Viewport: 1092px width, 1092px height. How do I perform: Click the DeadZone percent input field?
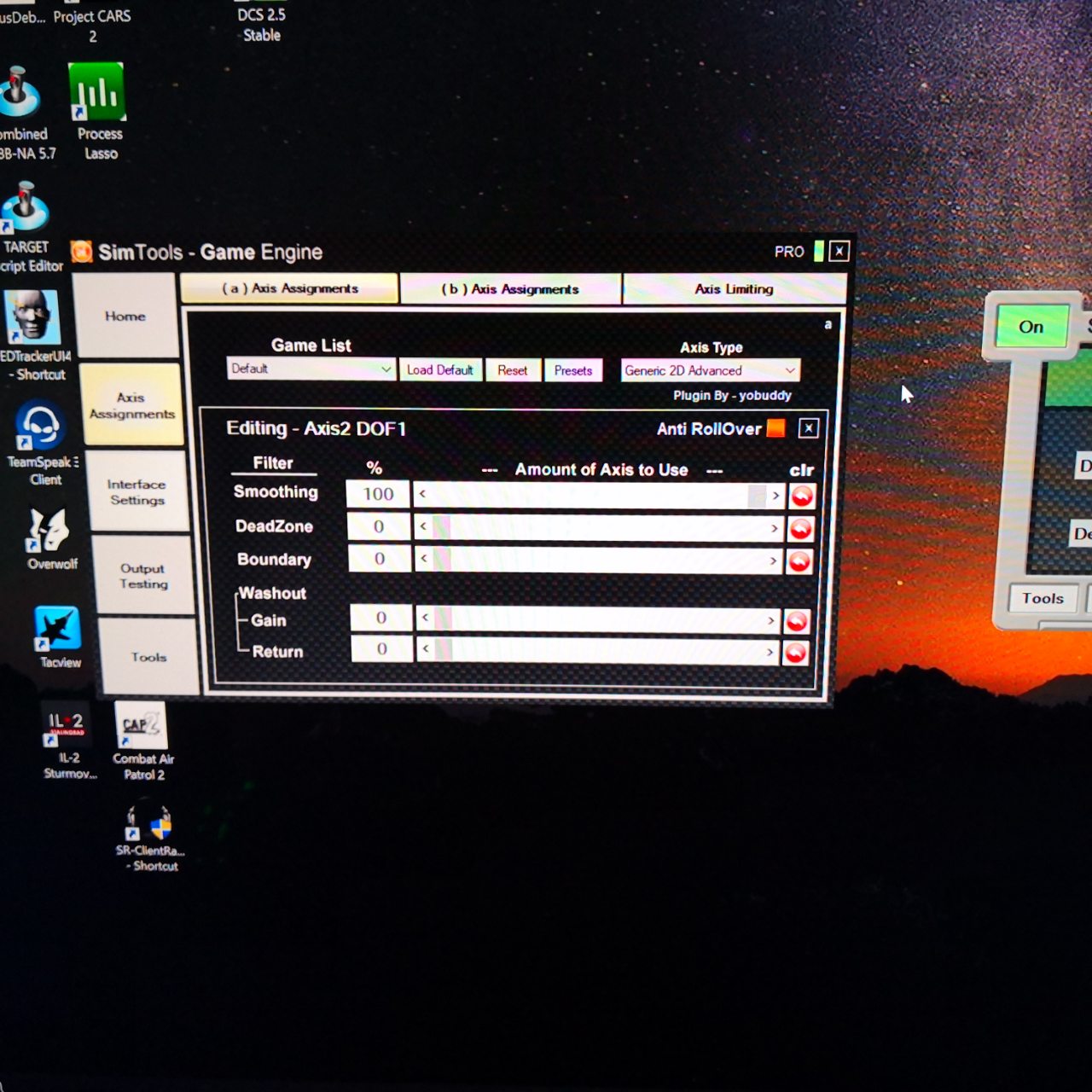[x=379, y=526]
